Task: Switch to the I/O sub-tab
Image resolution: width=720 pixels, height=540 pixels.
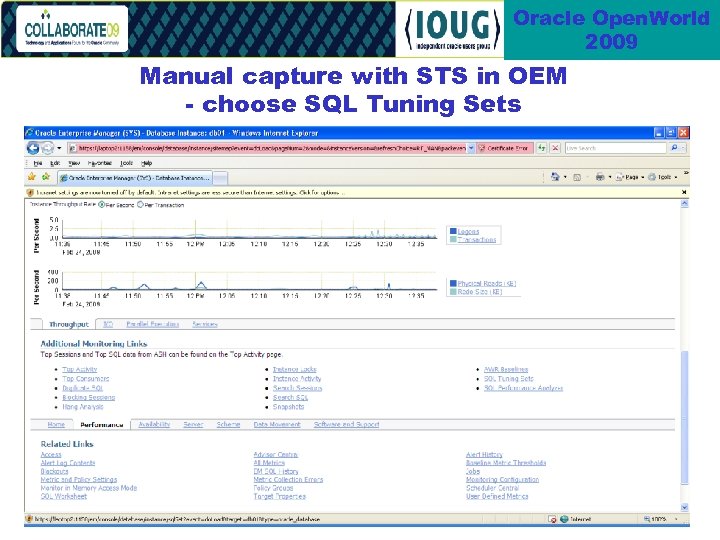Action: click(108, 324)
